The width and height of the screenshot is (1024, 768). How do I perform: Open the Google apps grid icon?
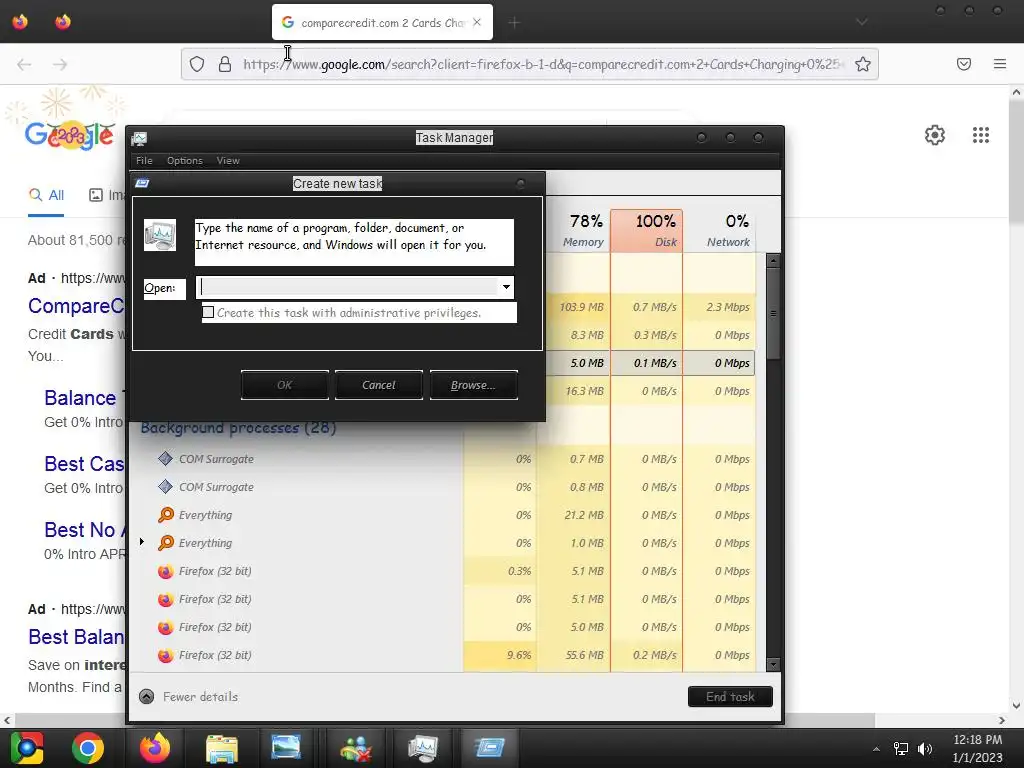coord(980,135)
